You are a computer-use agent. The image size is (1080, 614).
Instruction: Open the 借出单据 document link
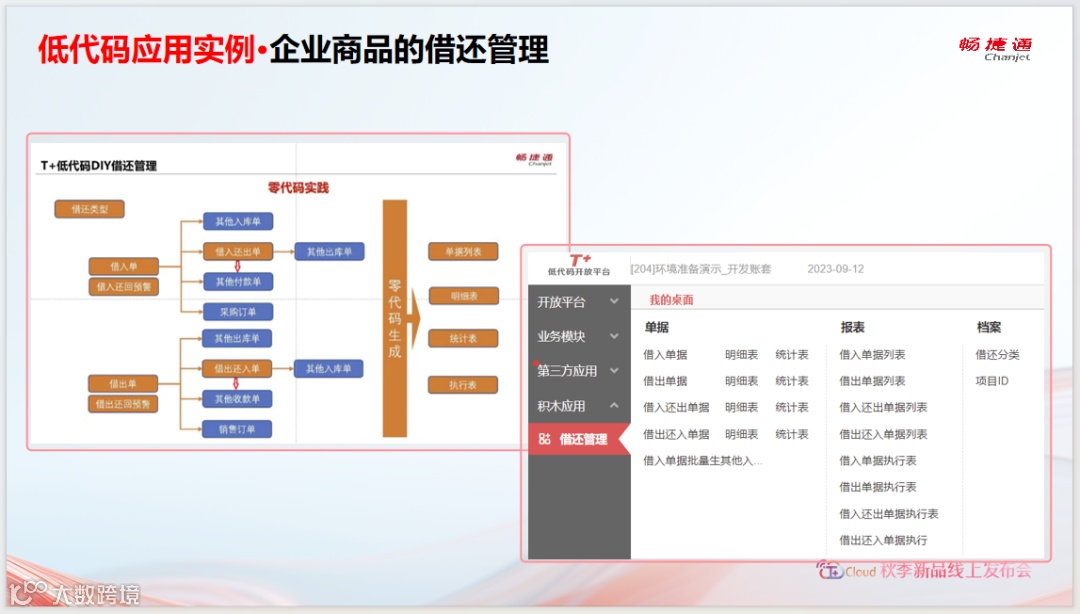click(x=665, y=381)
